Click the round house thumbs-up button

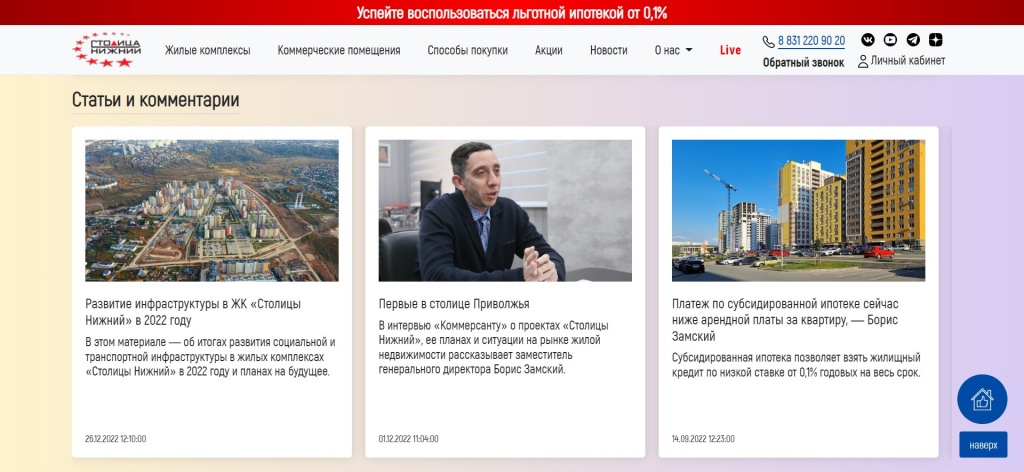pos(982,399)
